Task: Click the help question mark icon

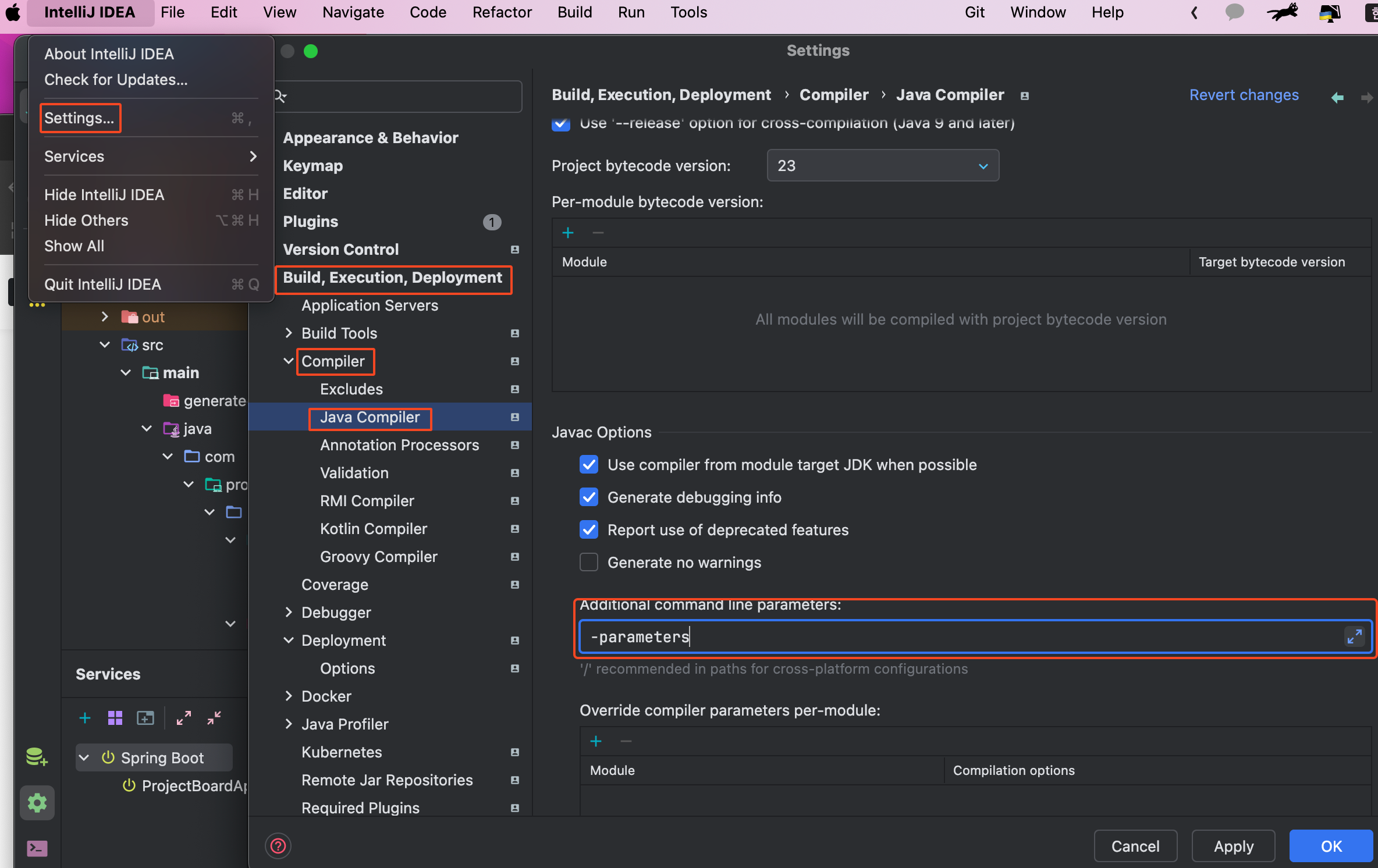Action: point(278,845)
